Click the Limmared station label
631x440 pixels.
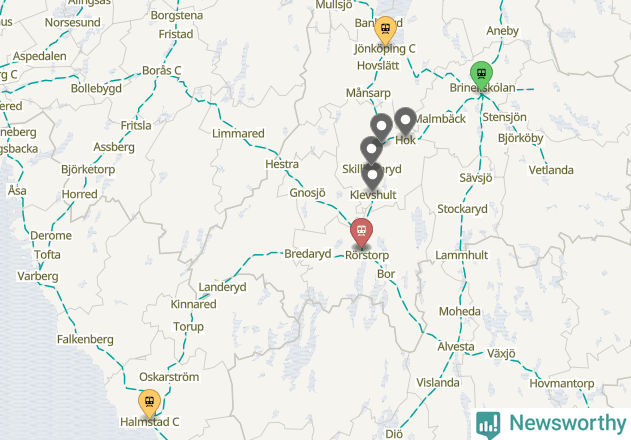coord(238,133)
